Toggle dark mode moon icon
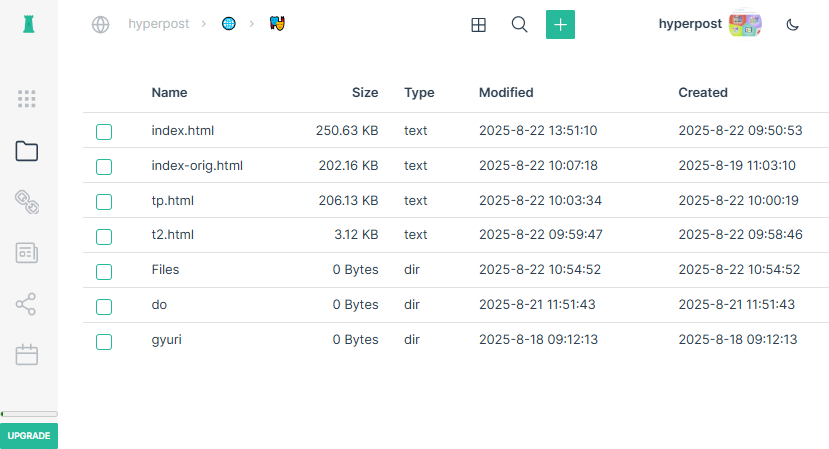 [792, 25]
